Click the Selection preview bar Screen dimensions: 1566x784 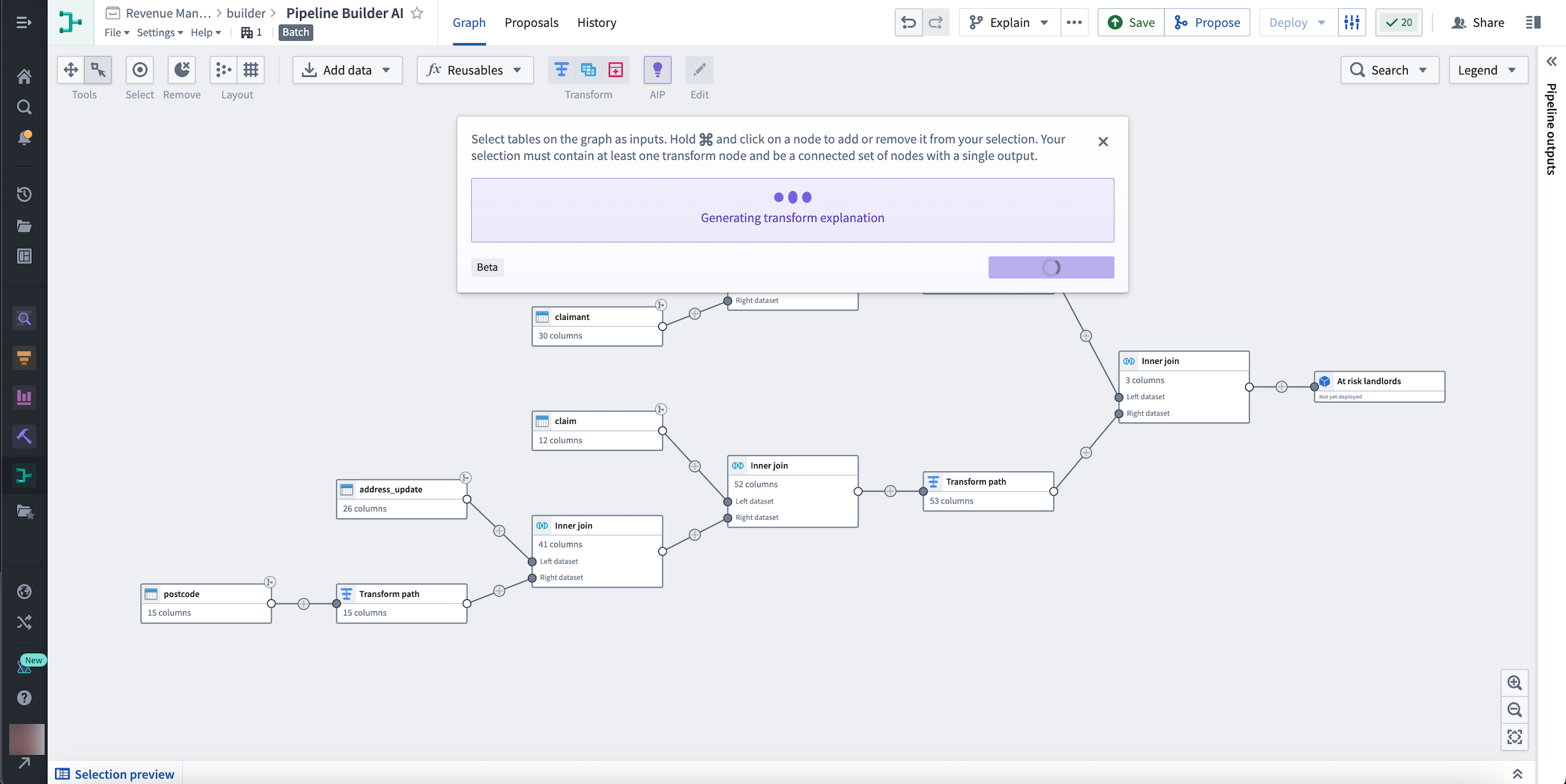[x=115, y=773]
